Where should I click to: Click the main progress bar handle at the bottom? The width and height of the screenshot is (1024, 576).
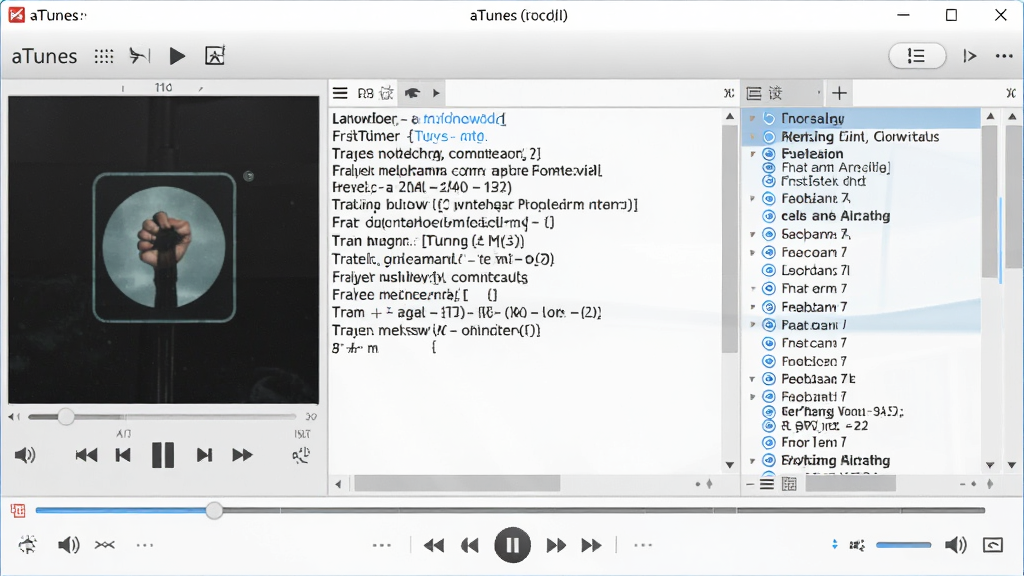tap(214, 511)
